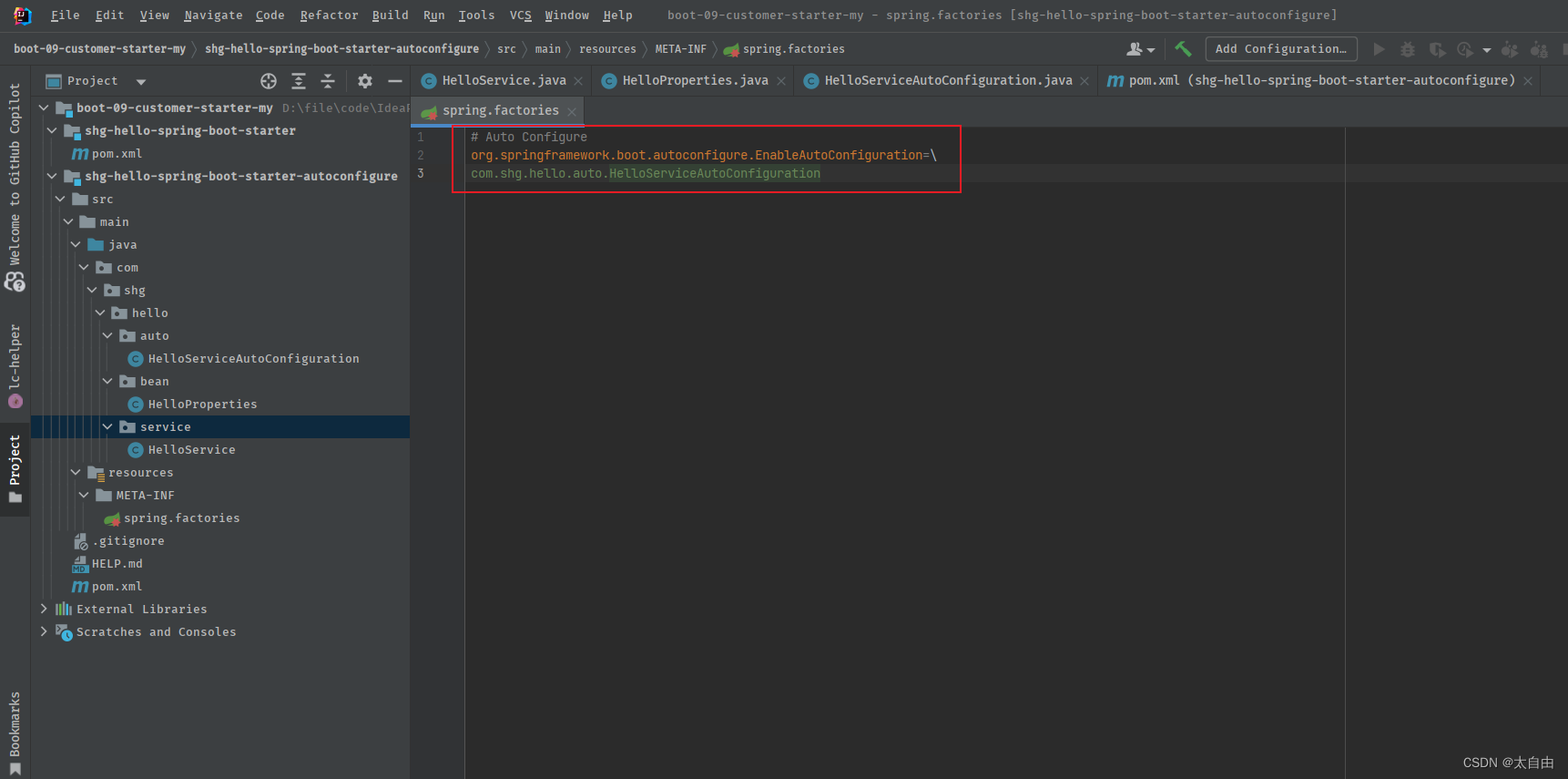Collapse the src folder chevron

[x=60, y=199]
